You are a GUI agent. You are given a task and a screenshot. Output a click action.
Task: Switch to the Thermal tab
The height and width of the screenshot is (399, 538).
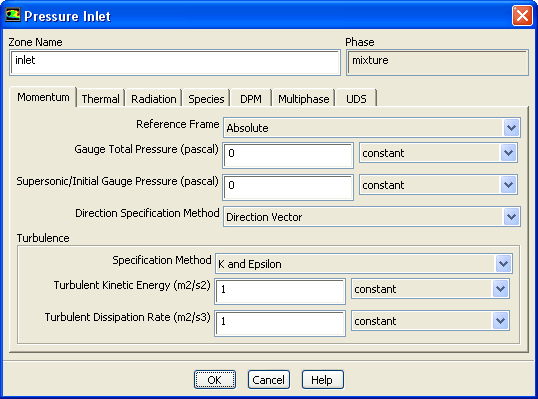[x=101, y=99]
